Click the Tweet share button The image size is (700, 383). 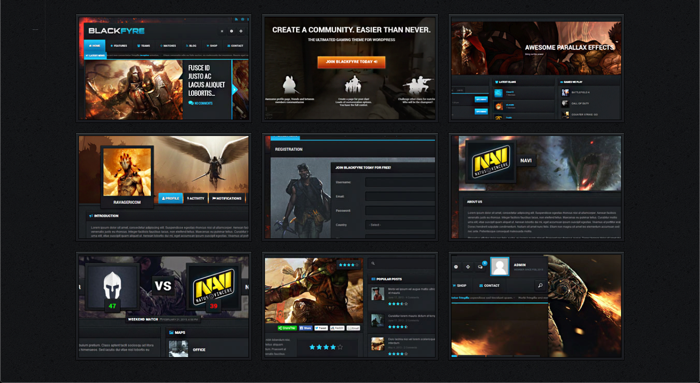pyautogui.click(x=321, y=328)
